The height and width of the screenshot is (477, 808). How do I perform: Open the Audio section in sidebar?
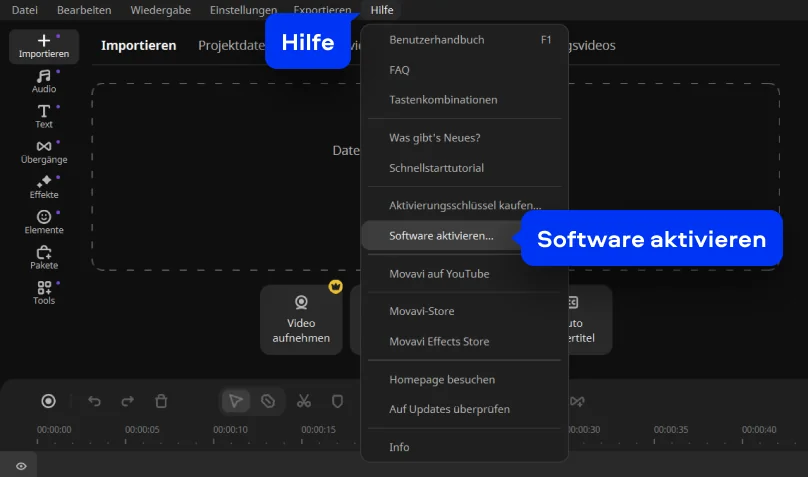point(44,81)
